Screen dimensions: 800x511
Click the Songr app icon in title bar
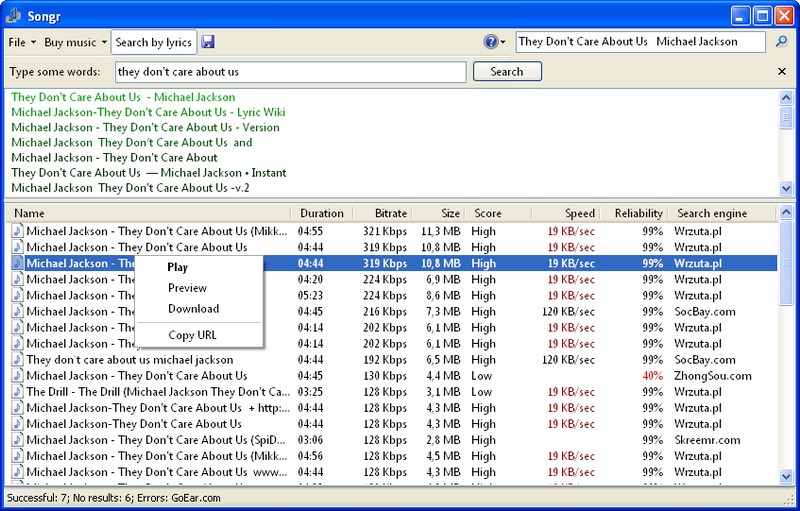(13, 16)
